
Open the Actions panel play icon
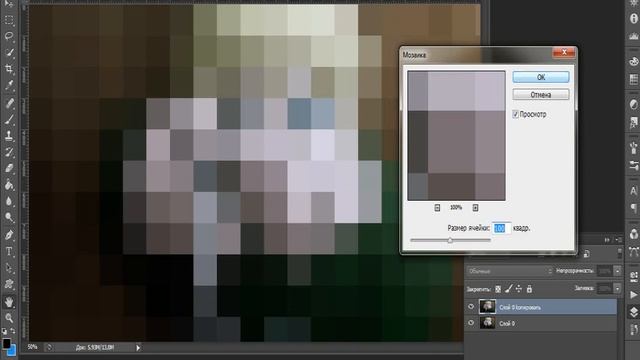click(x=633, y=294)
